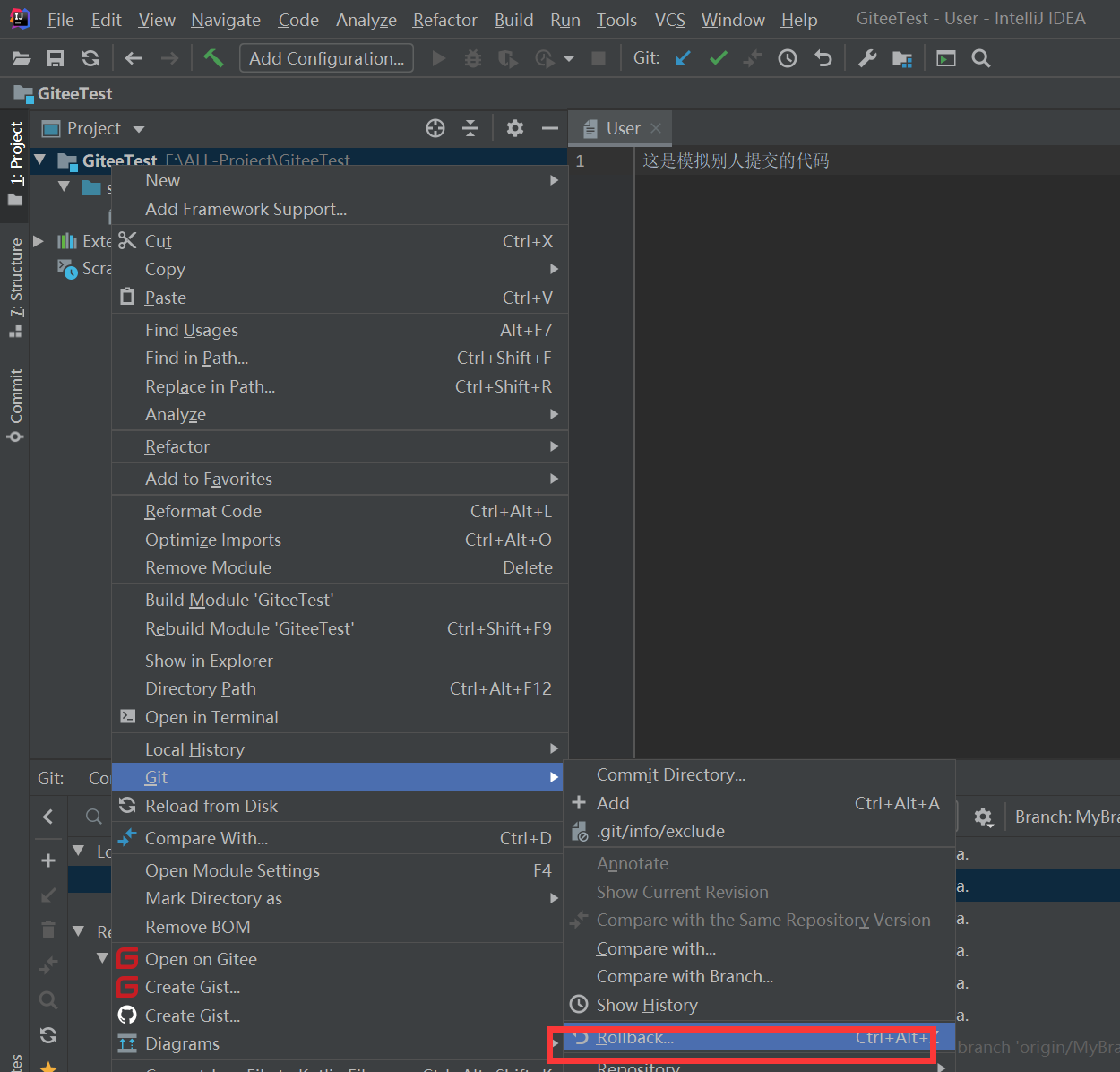Choose Open on Gitee
1120x1072 pixels.
coord(340,959)
